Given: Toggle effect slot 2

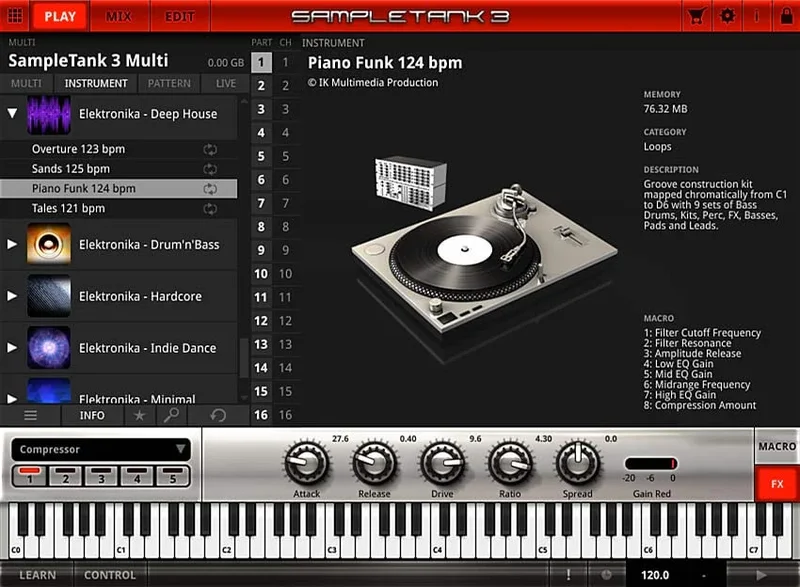Looking at the screenshot, I should (65, 475).
